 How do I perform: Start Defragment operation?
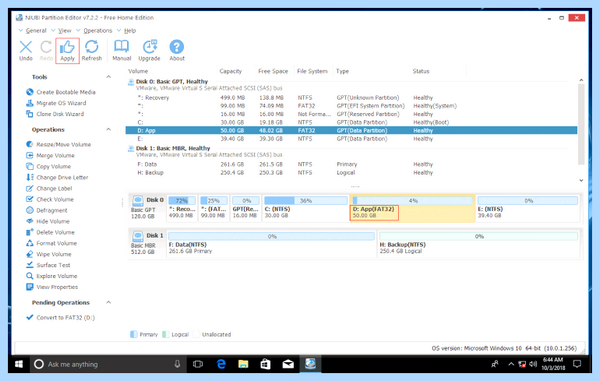[47, 210]
